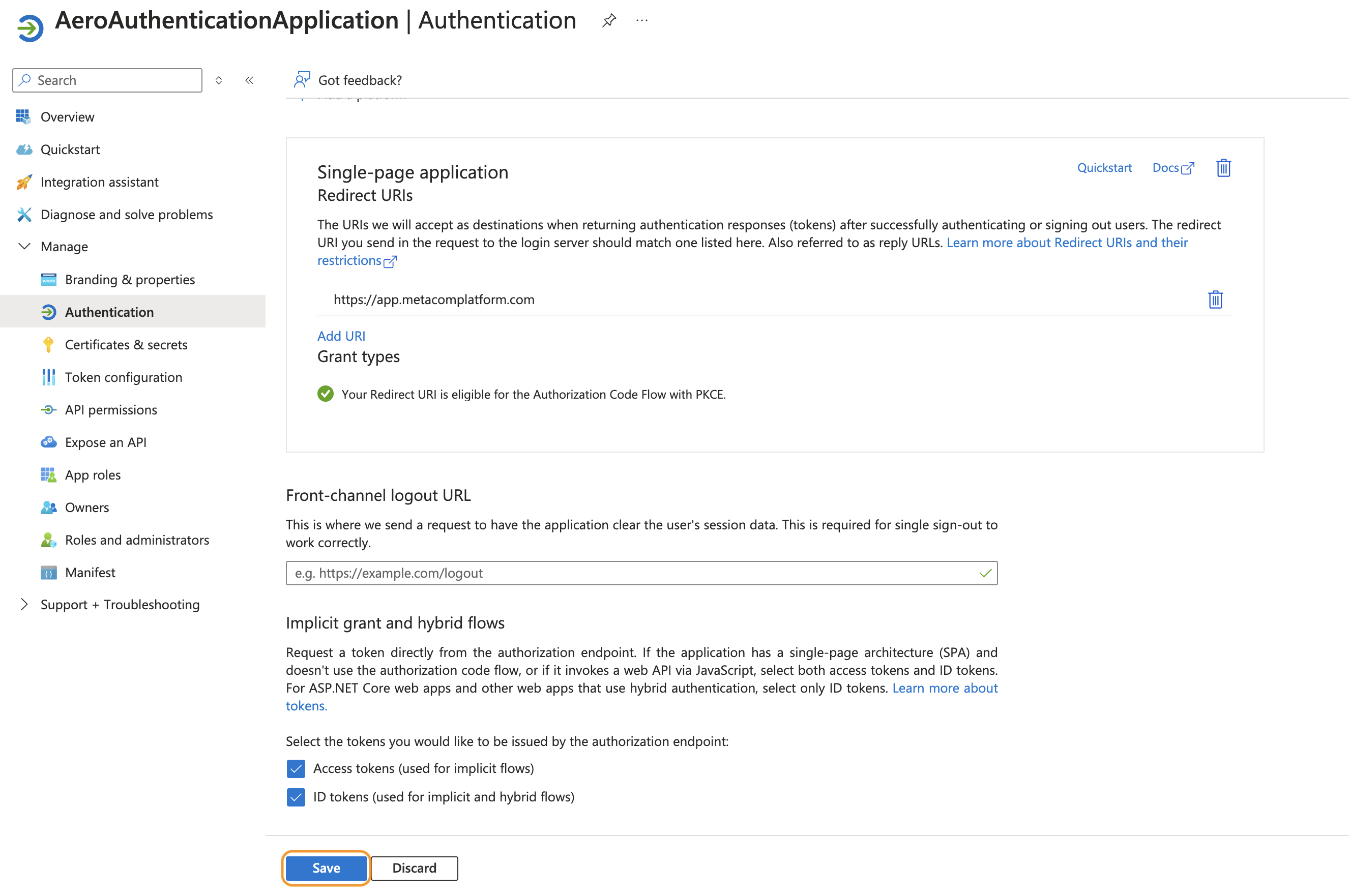Click the Docs external link icon

(x=1188, y=168)
